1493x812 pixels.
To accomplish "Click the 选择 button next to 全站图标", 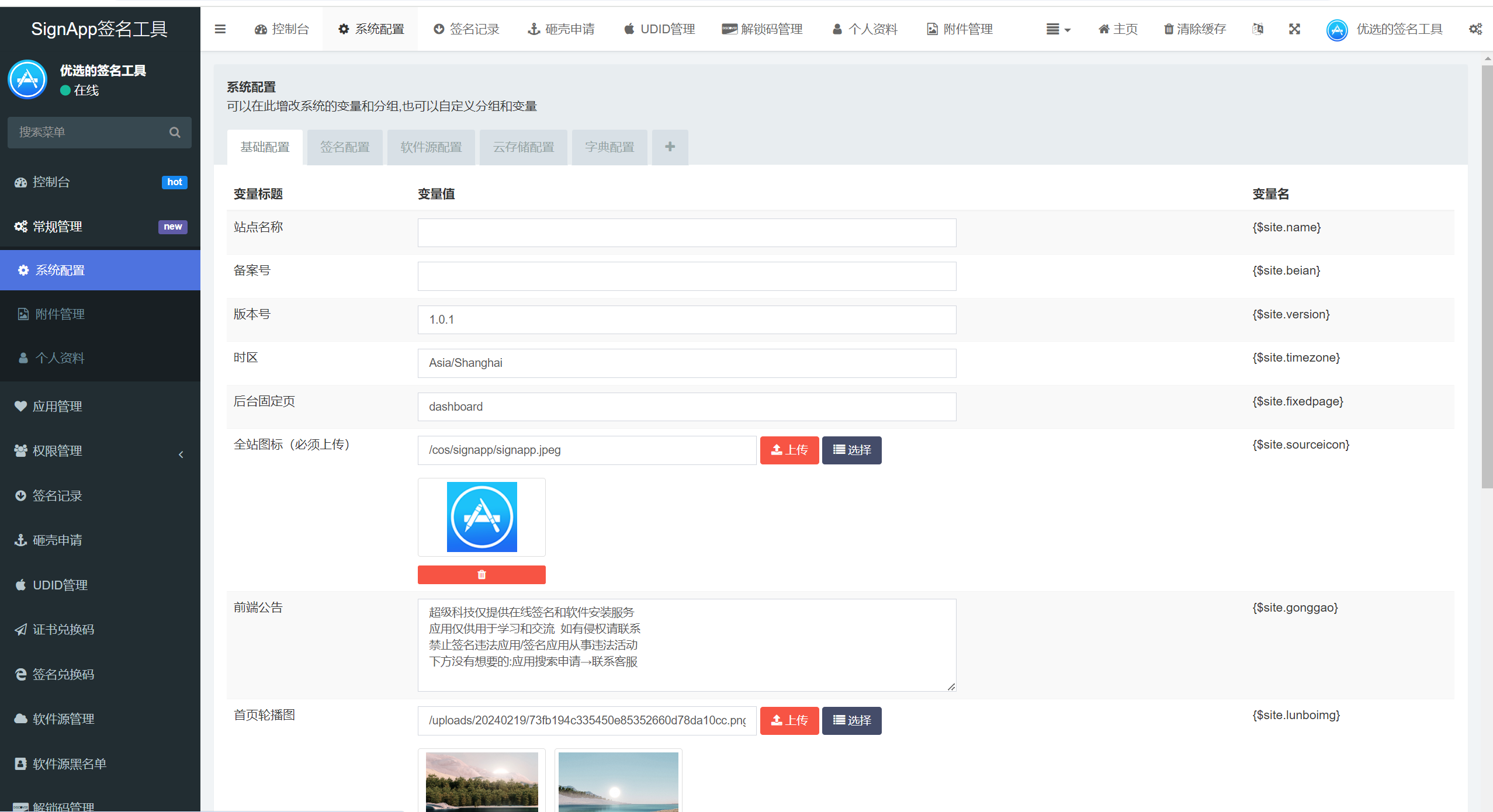I will pos(851,450).
